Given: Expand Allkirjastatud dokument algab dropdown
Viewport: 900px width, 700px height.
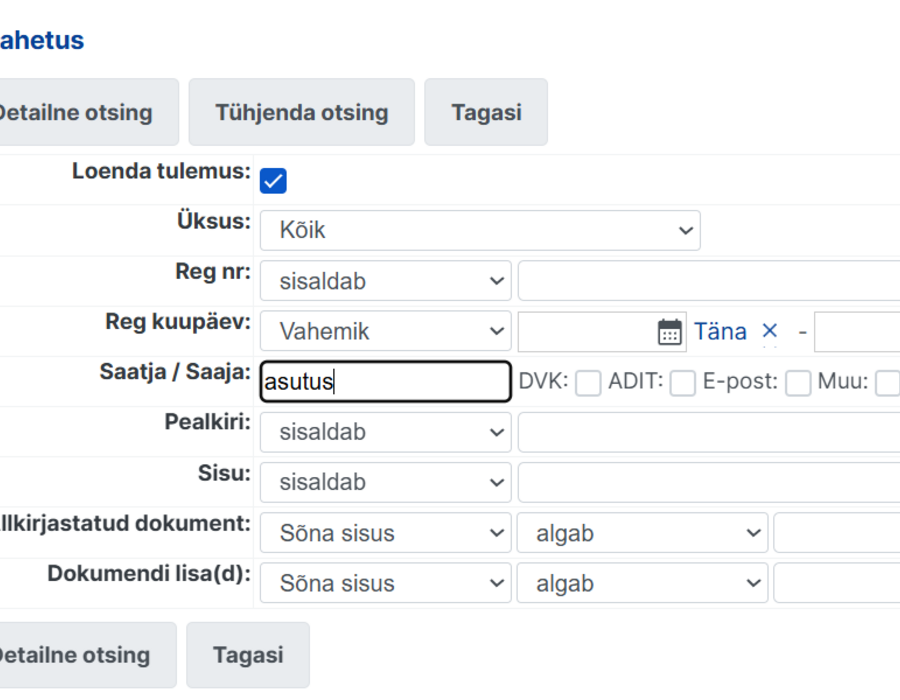Looking at the screenshot, I should click(x=642, y=533).
